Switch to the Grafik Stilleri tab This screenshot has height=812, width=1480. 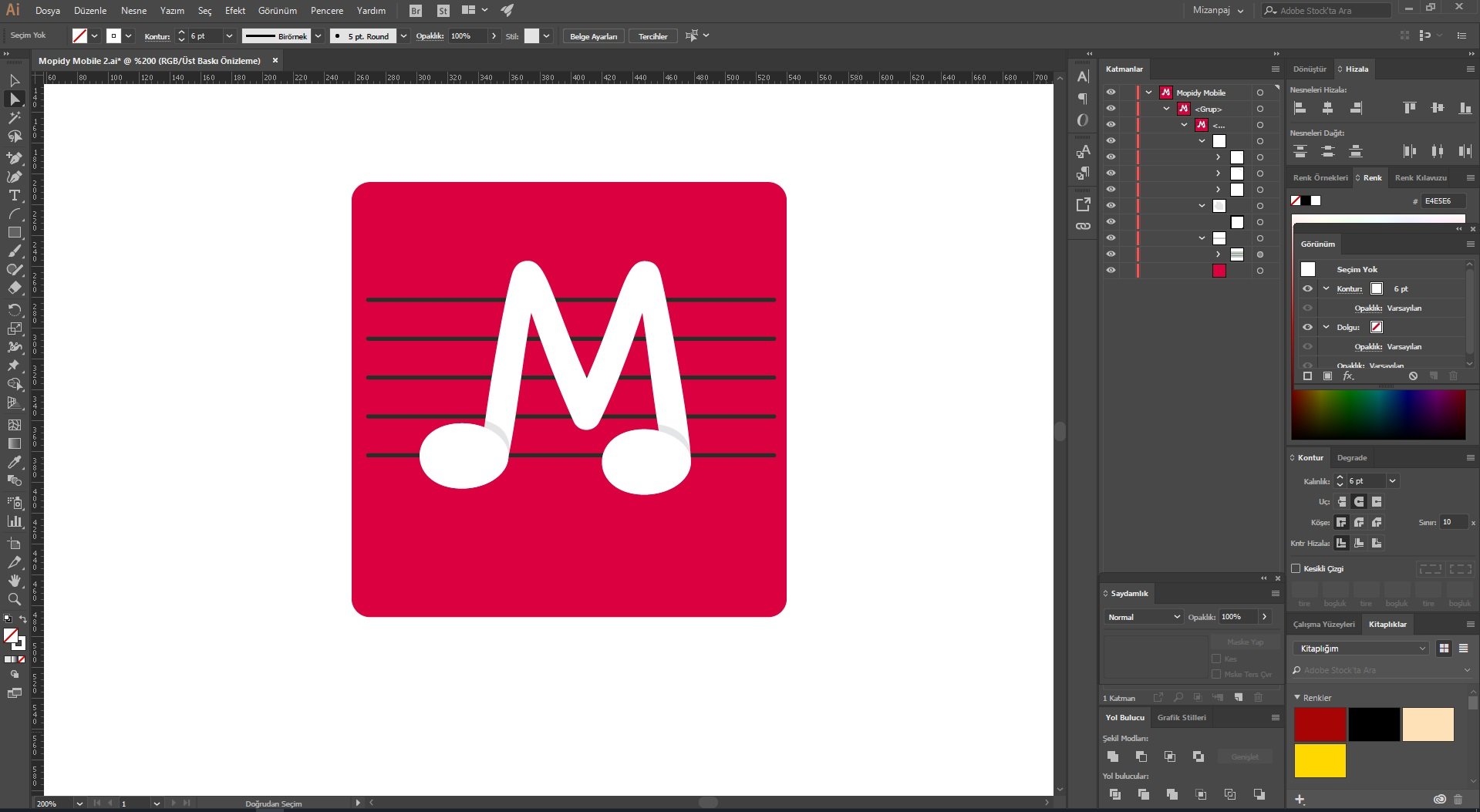click(1182, 717)
